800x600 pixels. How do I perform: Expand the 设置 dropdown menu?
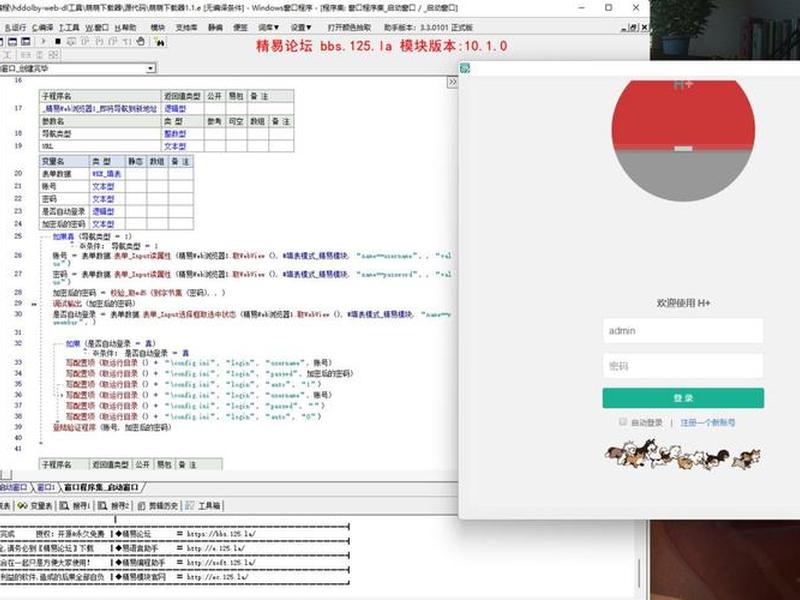click(301, 27)
